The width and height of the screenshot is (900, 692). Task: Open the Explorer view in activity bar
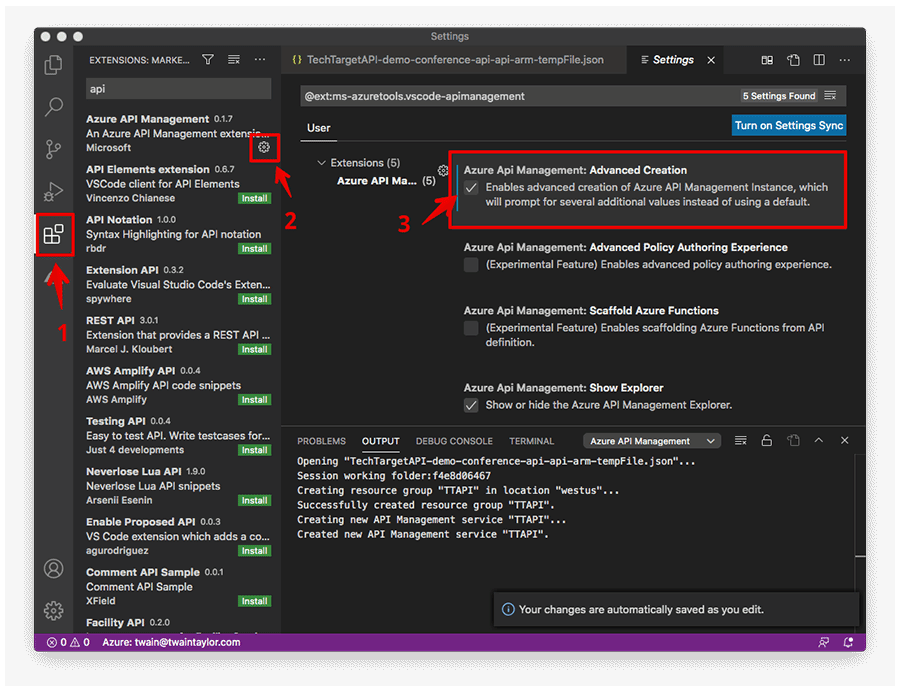(x=54, y=66)
